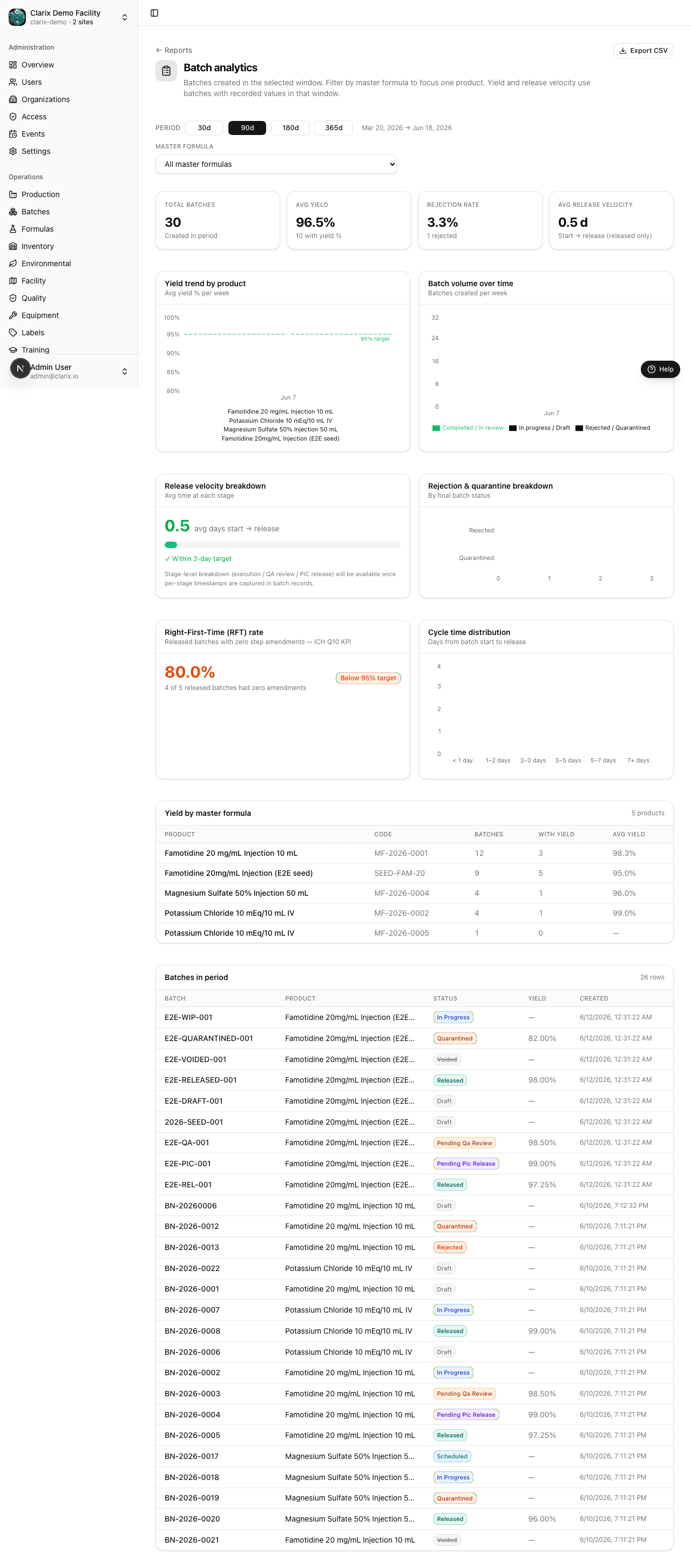Image resolution: width=691 pixels, height=1568 pixels.
Task: Select the 180d period
Action: coord(290,128)
